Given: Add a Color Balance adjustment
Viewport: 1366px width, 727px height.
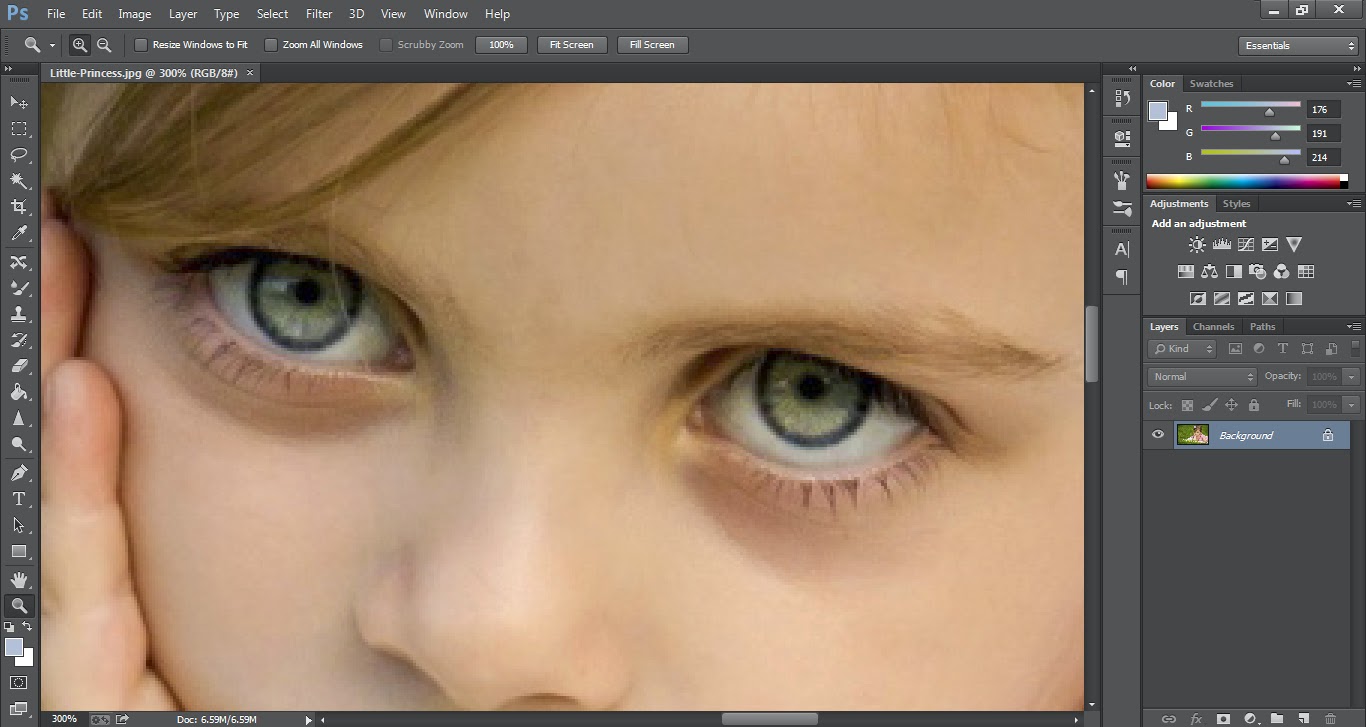Looking at the screenshot, I should (1210, 271).
